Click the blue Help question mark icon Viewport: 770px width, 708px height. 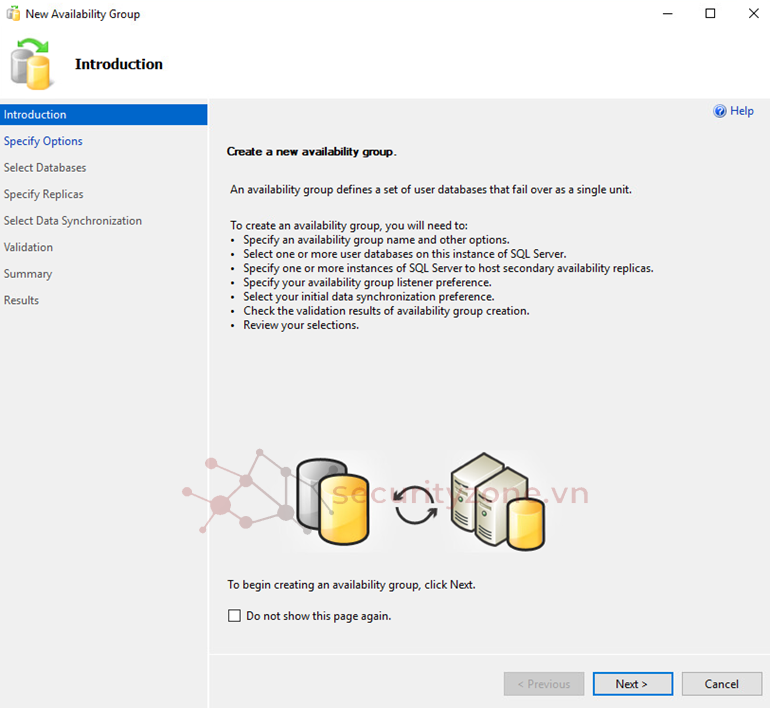pyautogui.click(x=720, y=111)
